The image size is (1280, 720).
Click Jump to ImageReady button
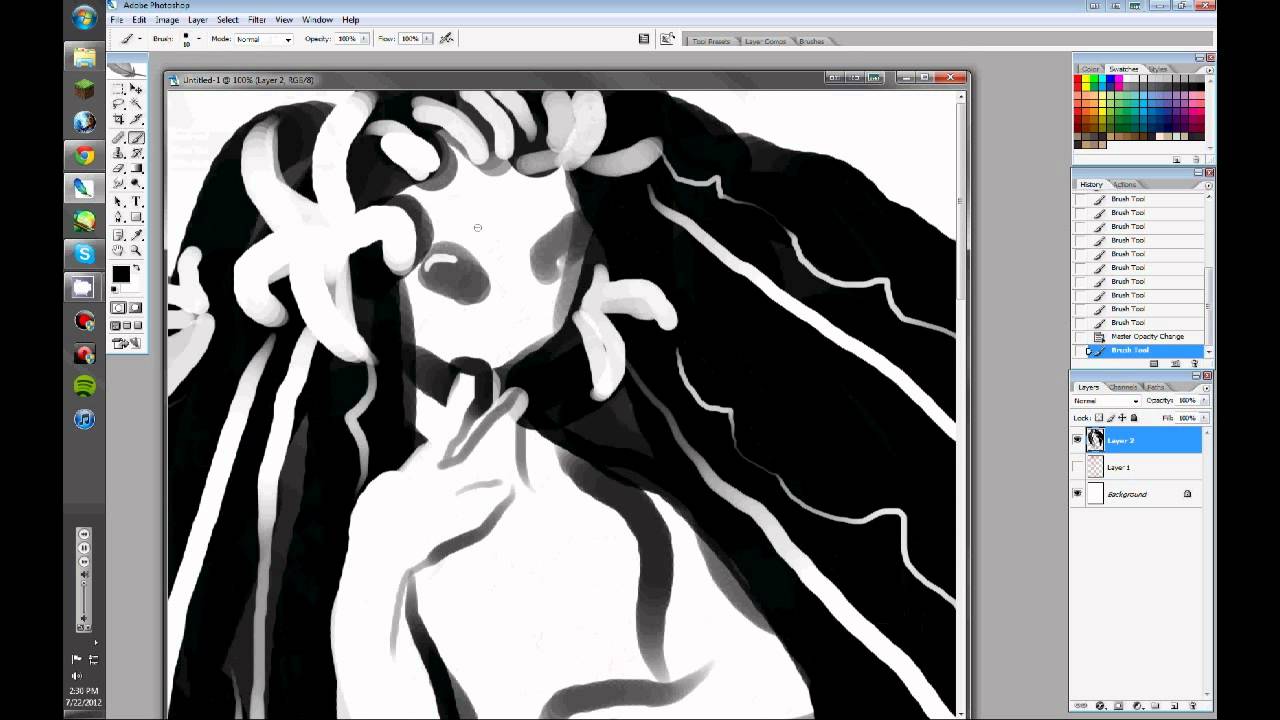pos(128,343)
